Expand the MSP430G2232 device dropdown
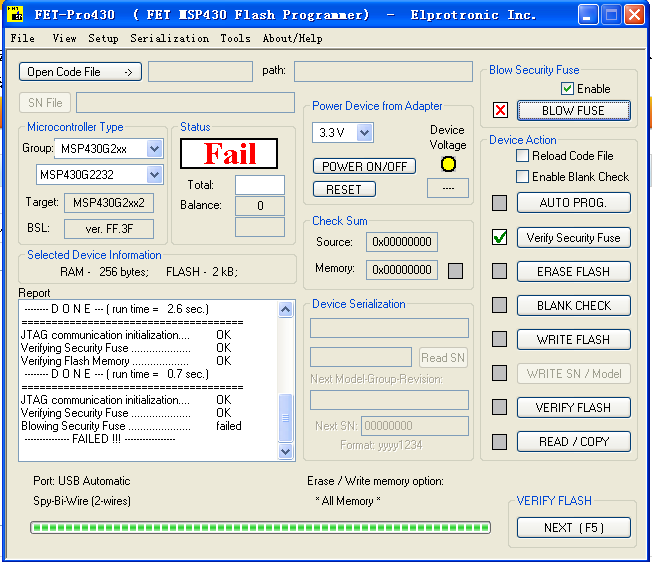The image size is (652, 562). click(155, 175)
